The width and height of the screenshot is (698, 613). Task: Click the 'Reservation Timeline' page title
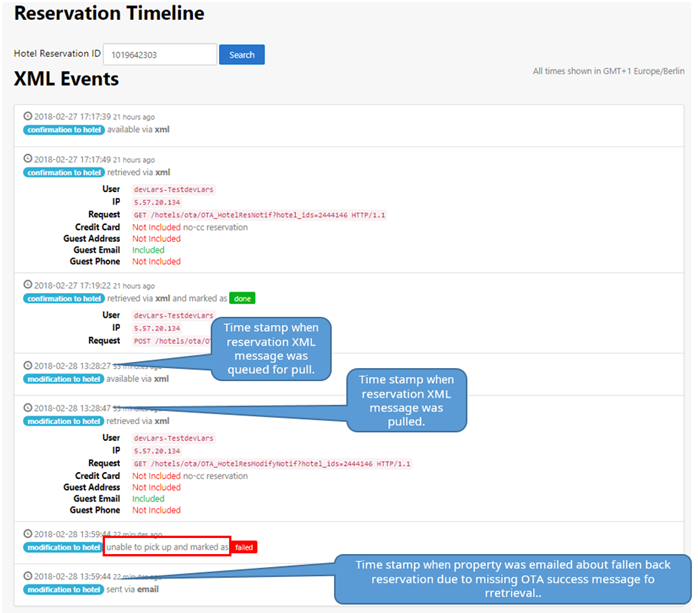(x=109, y=14)
